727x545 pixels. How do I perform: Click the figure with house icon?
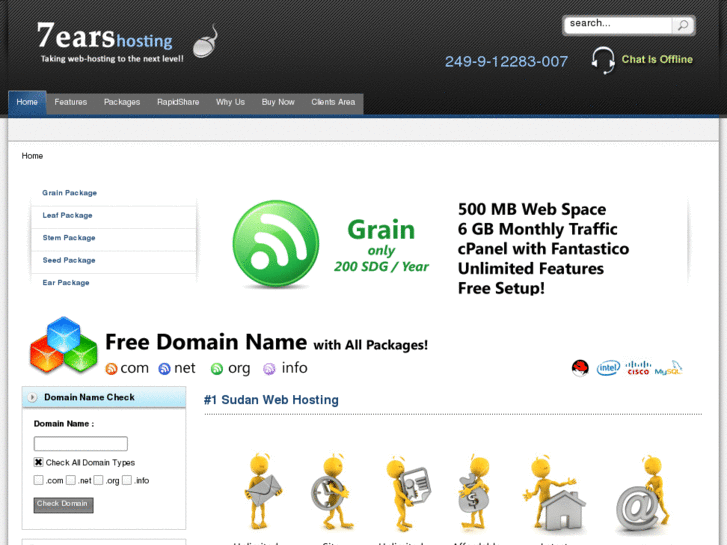point(555,494)
